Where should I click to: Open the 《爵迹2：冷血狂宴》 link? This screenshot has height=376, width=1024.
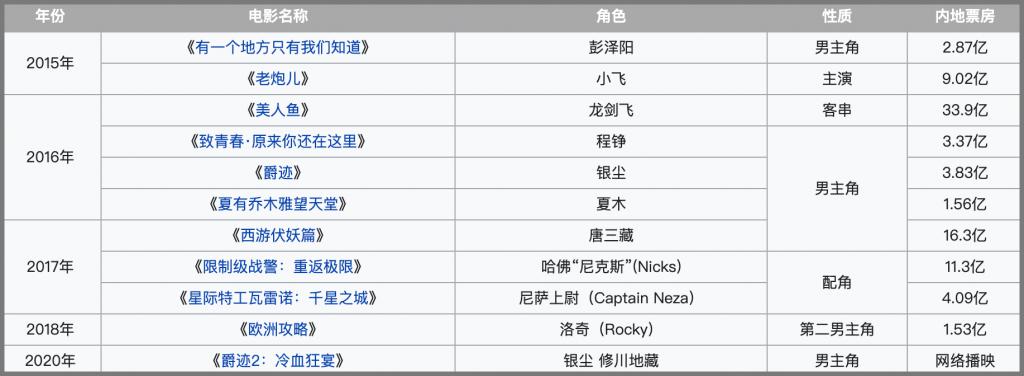click(278, 360)
